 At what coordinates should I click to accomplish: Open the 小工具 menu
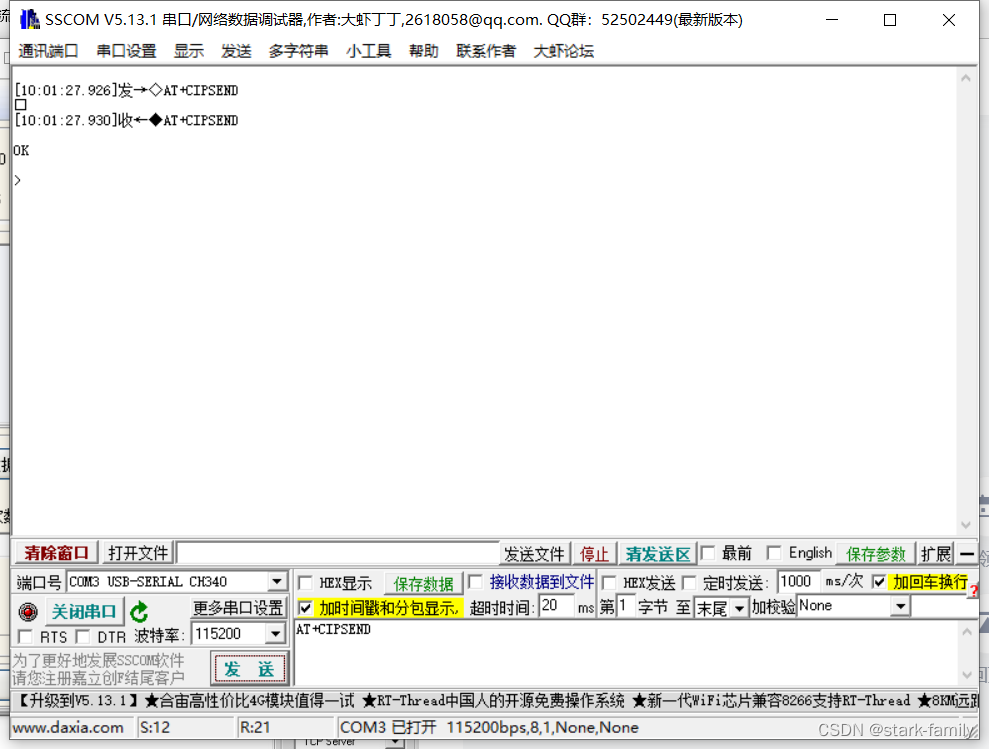[368, 50]
